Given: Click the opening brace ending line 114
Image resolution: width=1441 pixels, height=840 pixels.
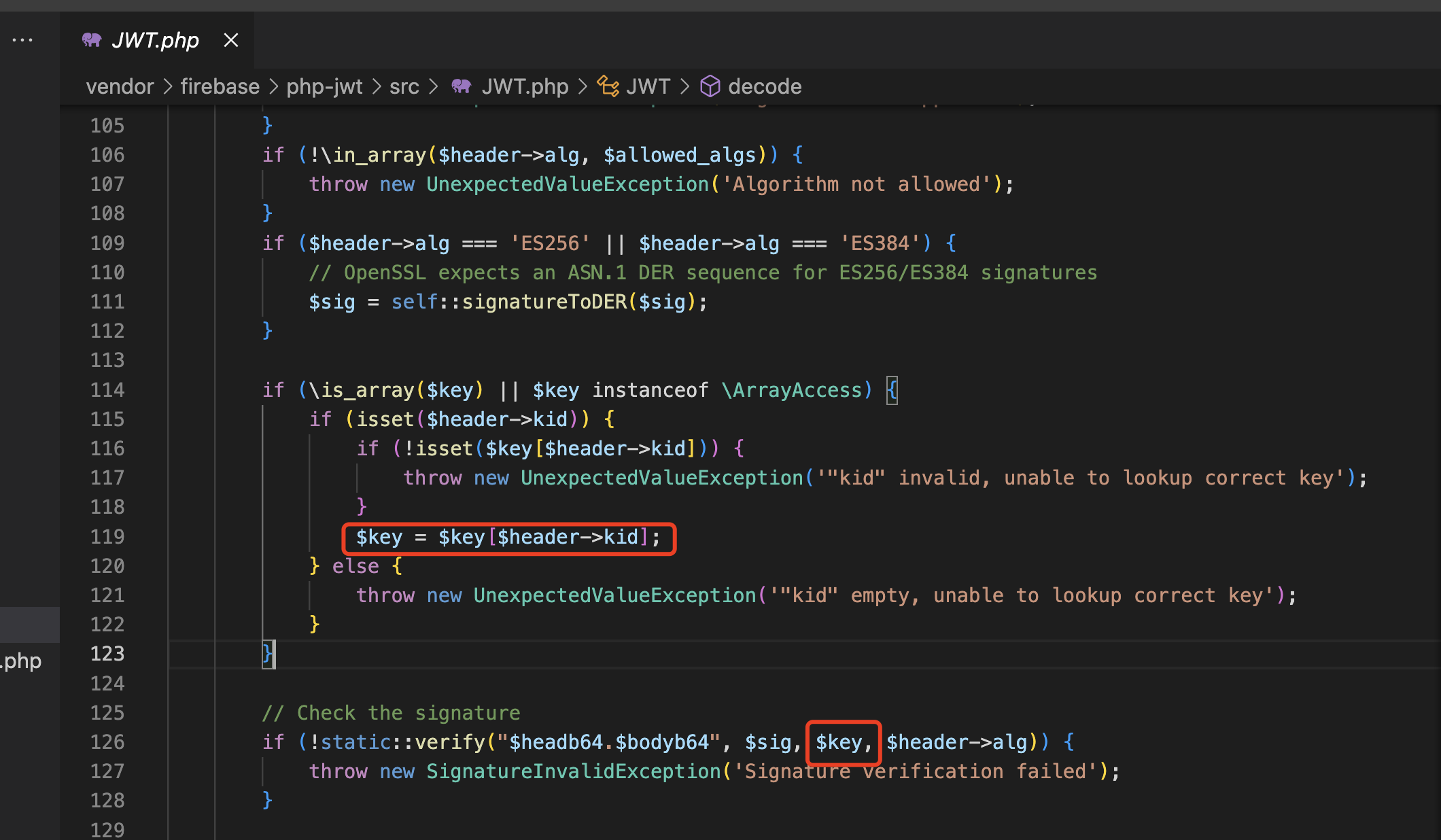Looking at the screenshot, I should click(892, 390).
